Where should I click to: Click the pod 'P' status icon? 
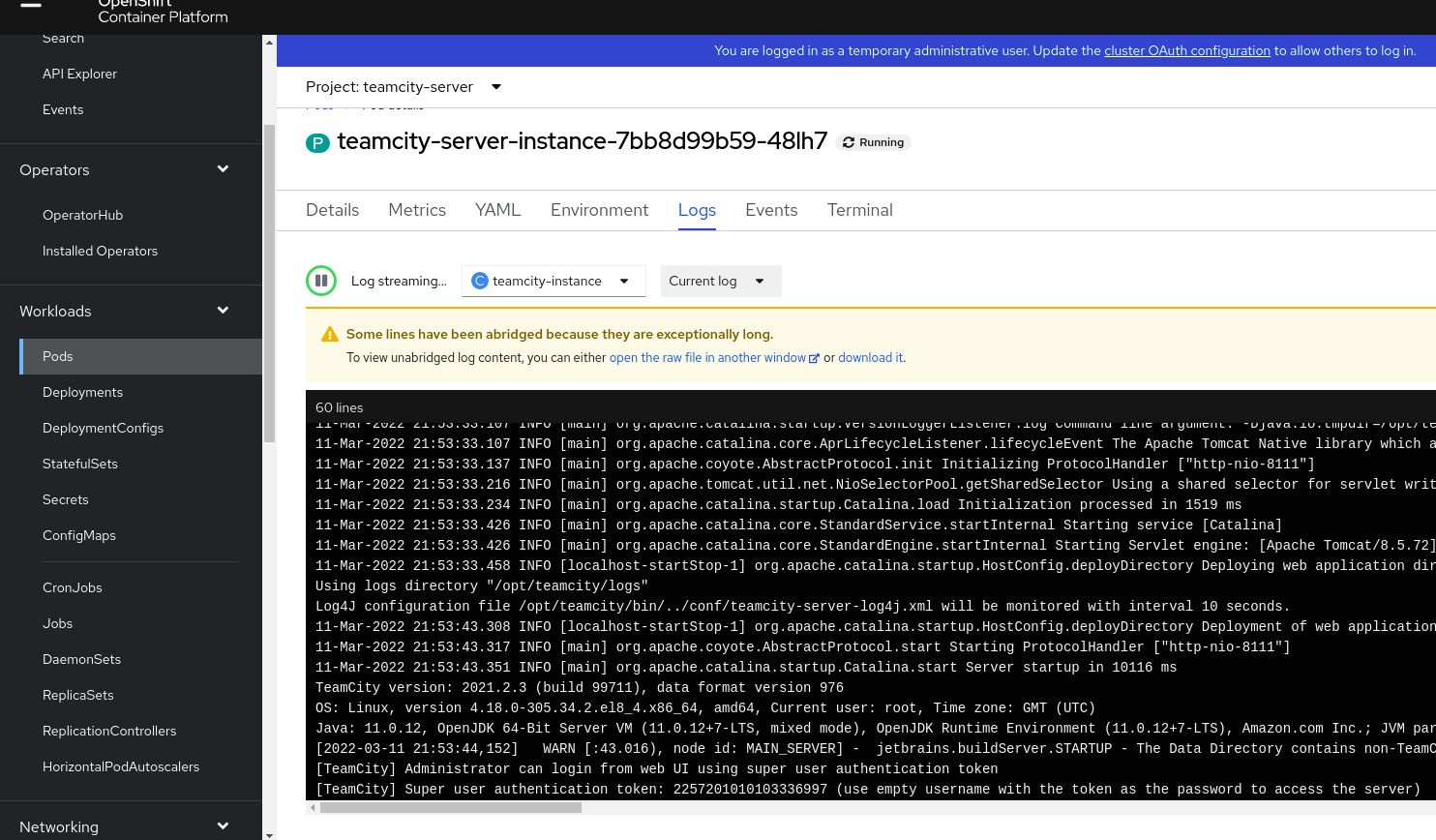[317, 142]
